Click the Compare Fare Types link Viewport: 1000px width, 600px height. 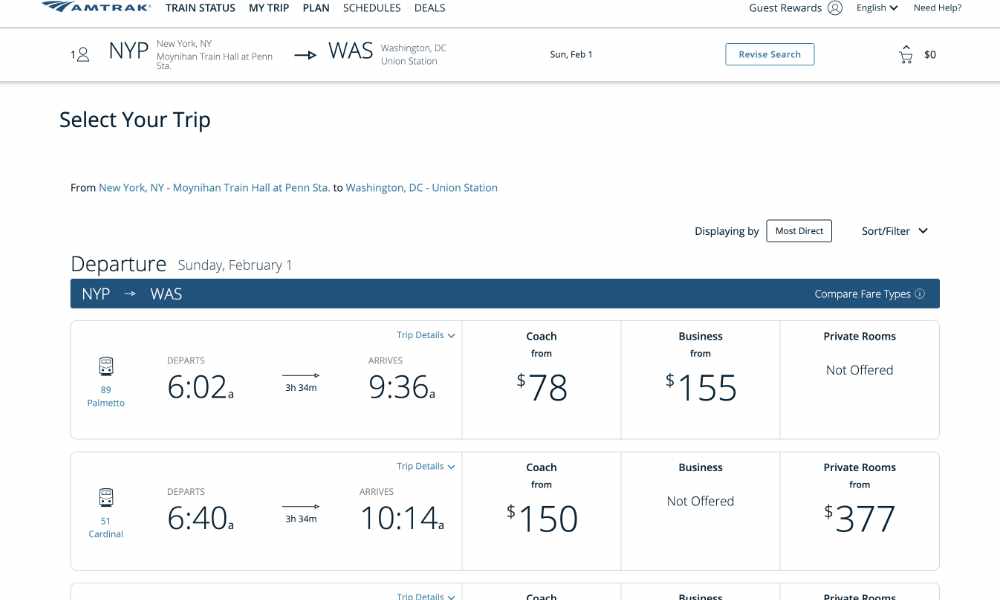point(862,294)
